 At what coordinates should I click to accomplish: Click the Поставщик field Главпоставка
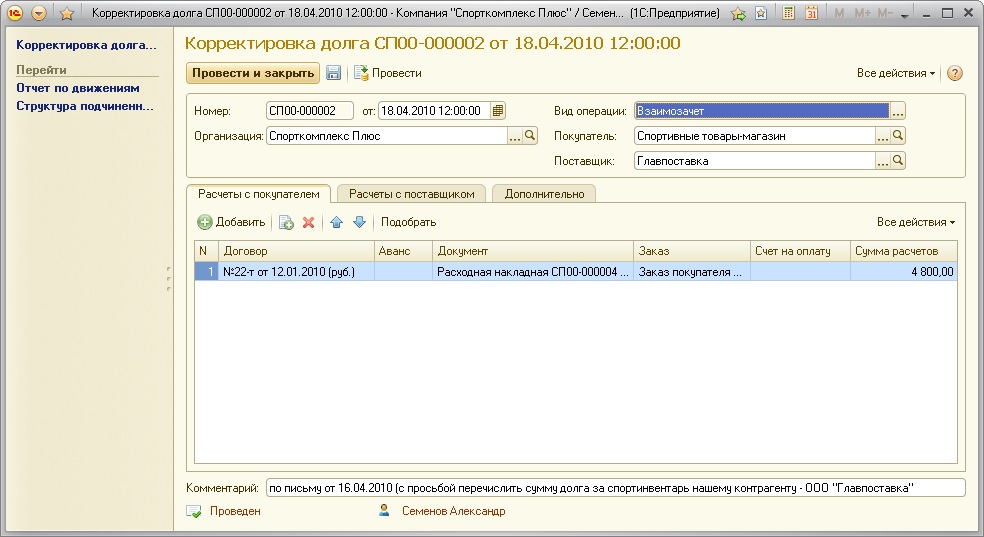(x=755, y=161)
